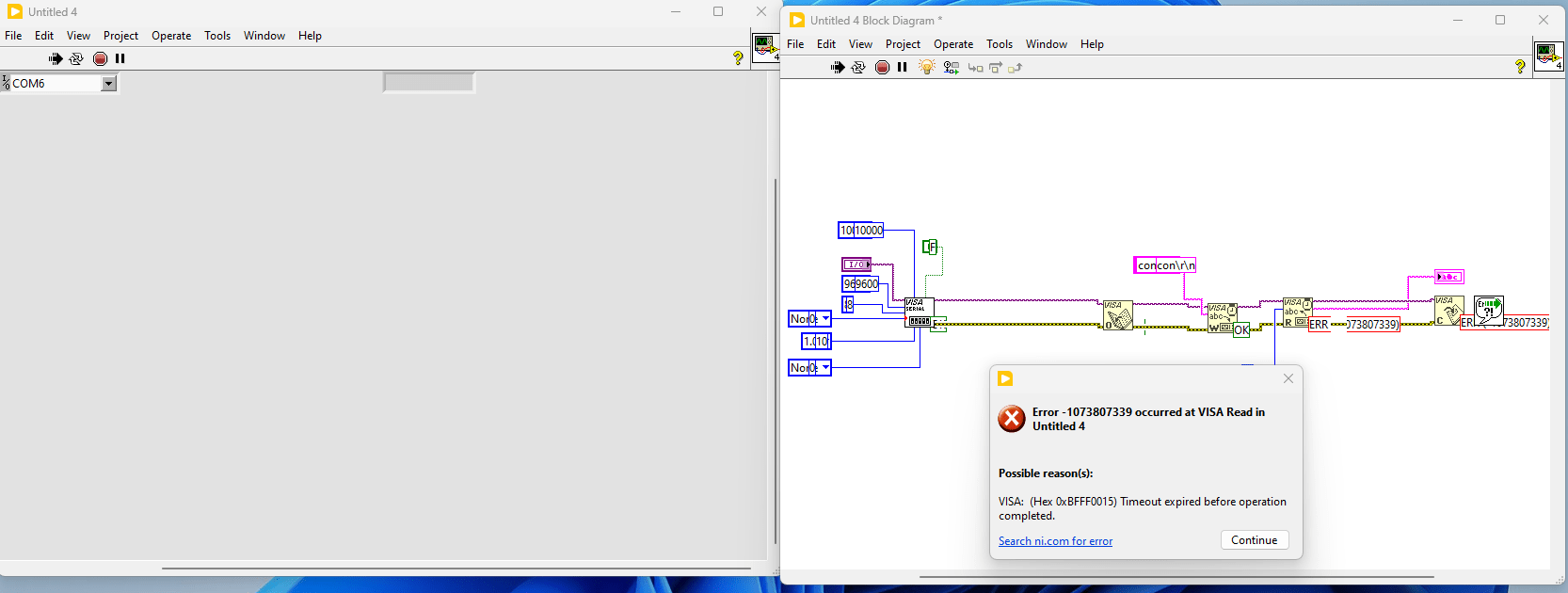Image resolution: width=1568 pixels, height=593 pixels.
Task: Open the flow control None enum dropdown arrow
Action: (825, 367)
